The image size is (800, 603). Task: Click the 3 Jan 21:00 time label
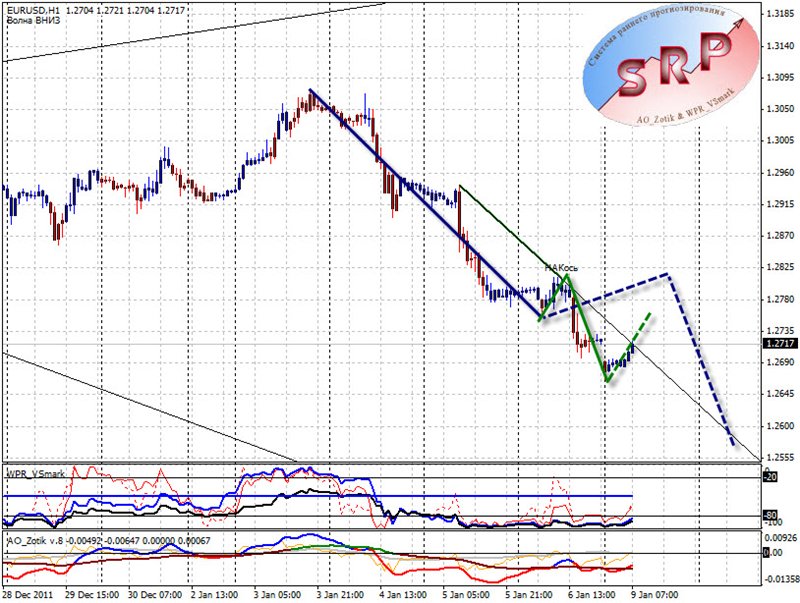pyautogui.click(x=340, y=595)
